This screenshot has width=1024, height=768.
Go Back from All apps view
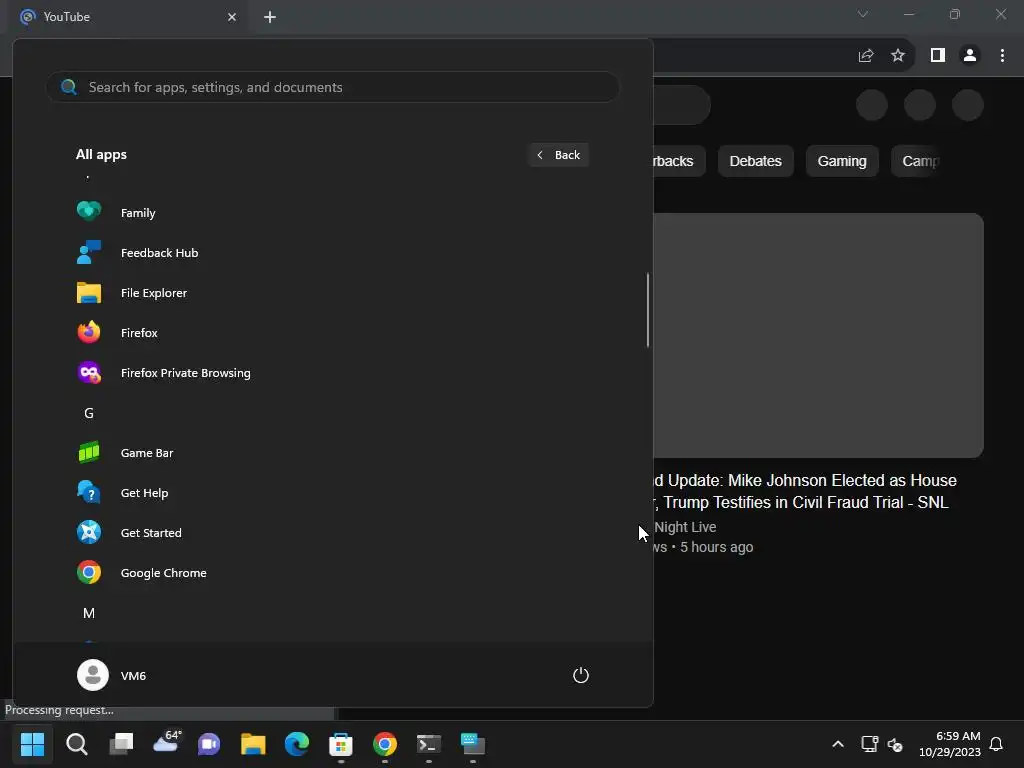pyautogui.click(x=558, y=155)
